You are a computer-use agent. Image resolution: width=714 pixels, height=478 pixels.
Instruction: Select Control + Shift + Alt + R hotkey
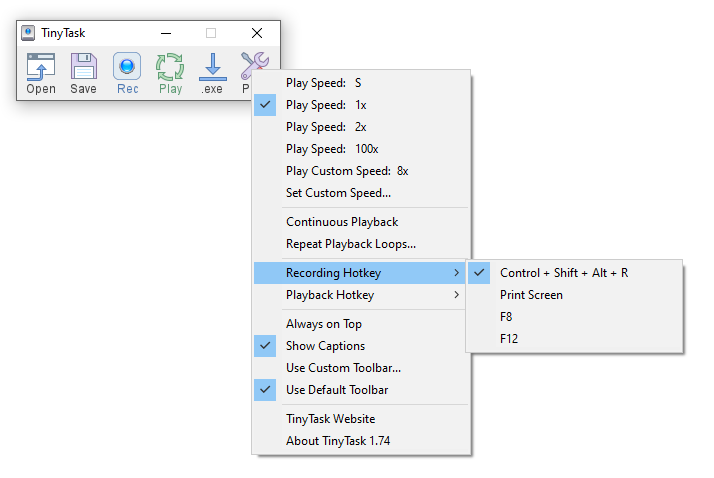(575, 273)
